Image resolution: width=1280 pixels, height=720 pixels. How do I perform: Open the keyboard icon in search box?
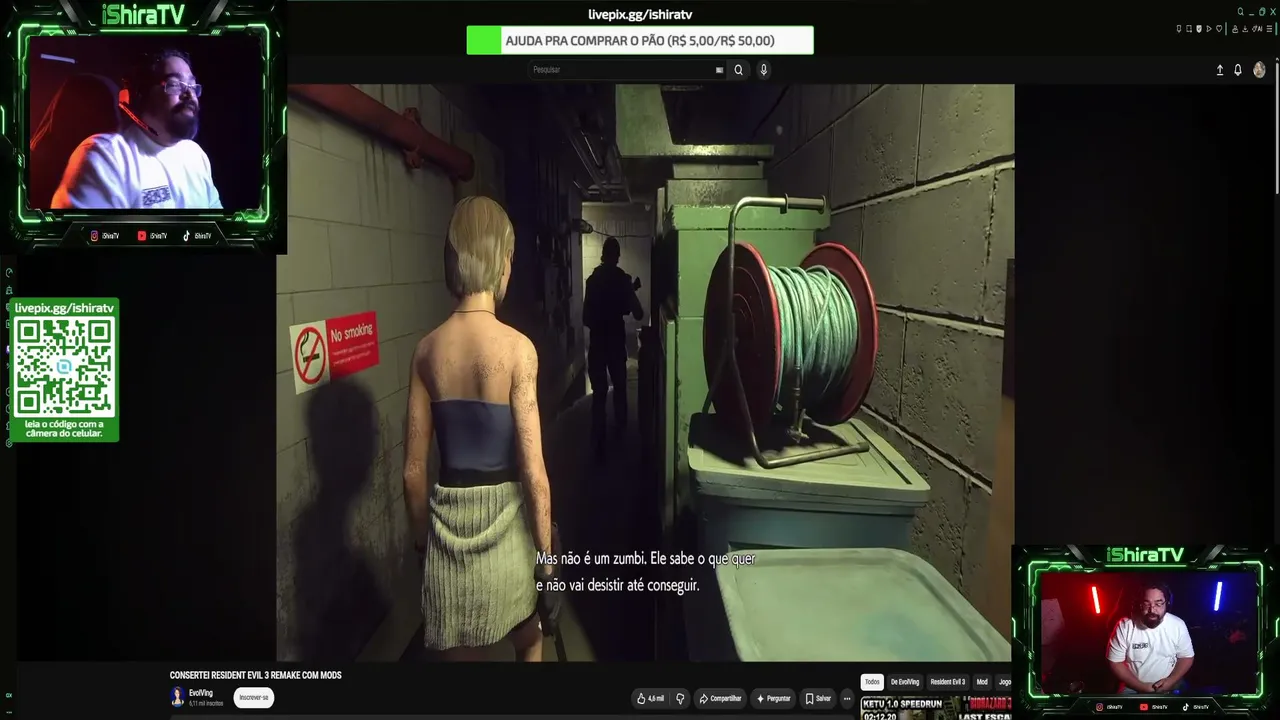click(719, 70)
